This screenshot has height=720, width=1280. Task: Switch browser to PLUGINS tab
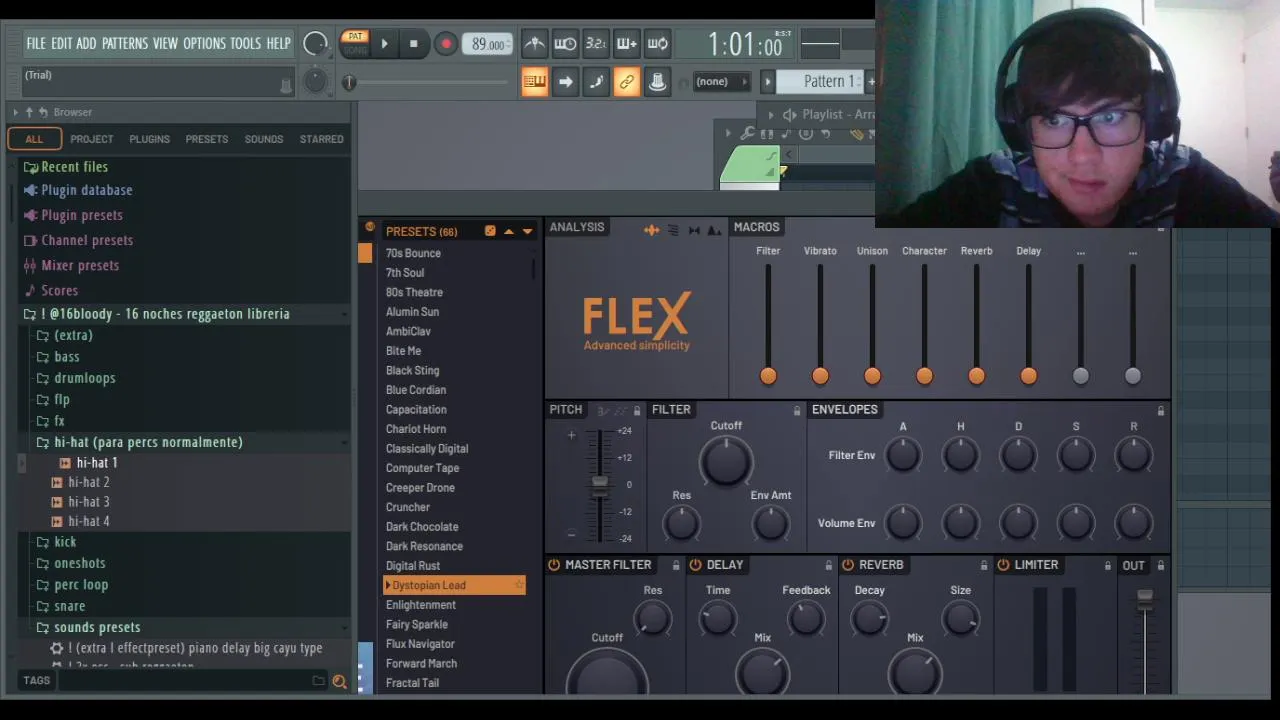coord(149,139)
